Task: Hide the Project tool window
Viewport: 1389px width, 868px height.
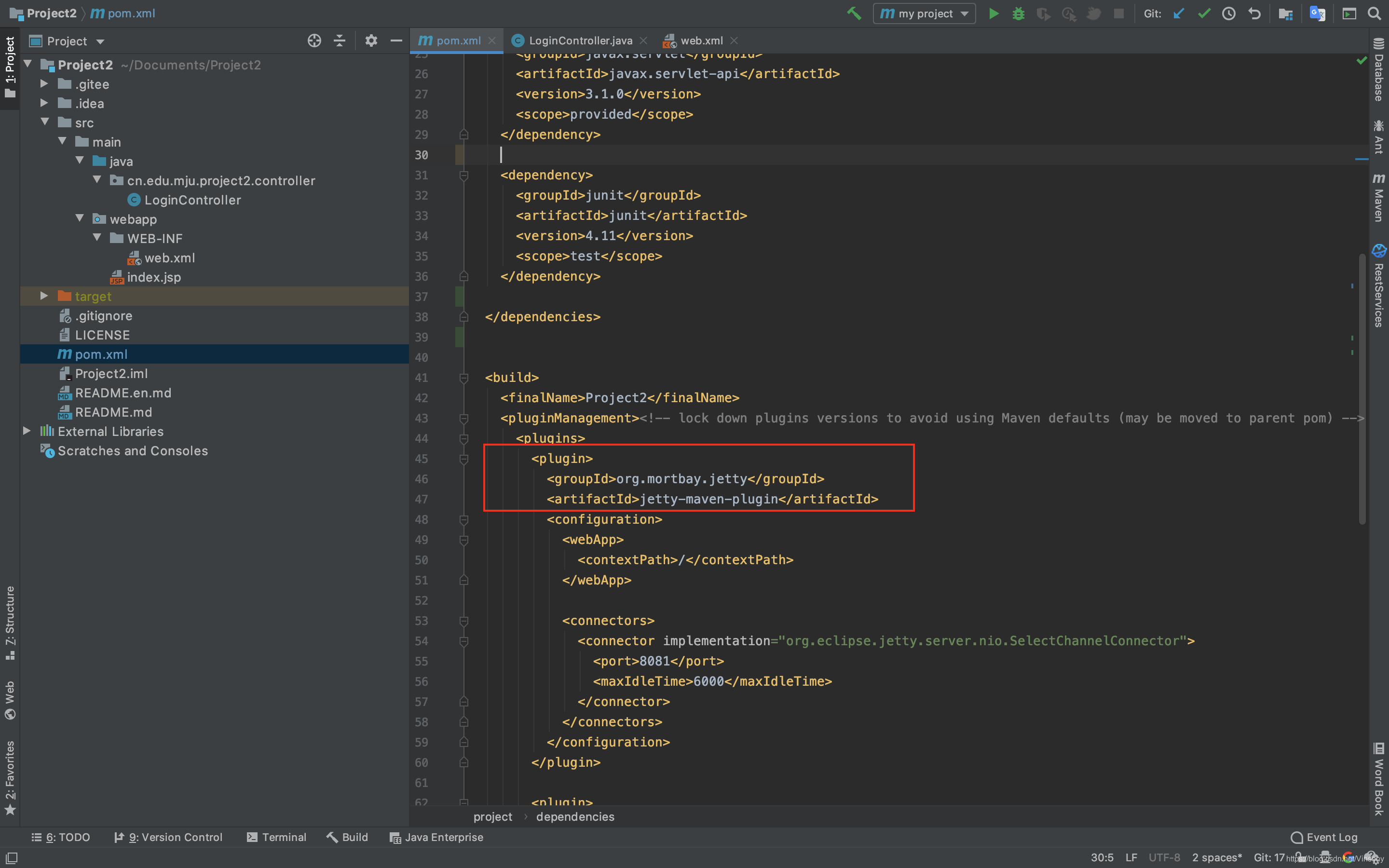Action: pos(396,41)
